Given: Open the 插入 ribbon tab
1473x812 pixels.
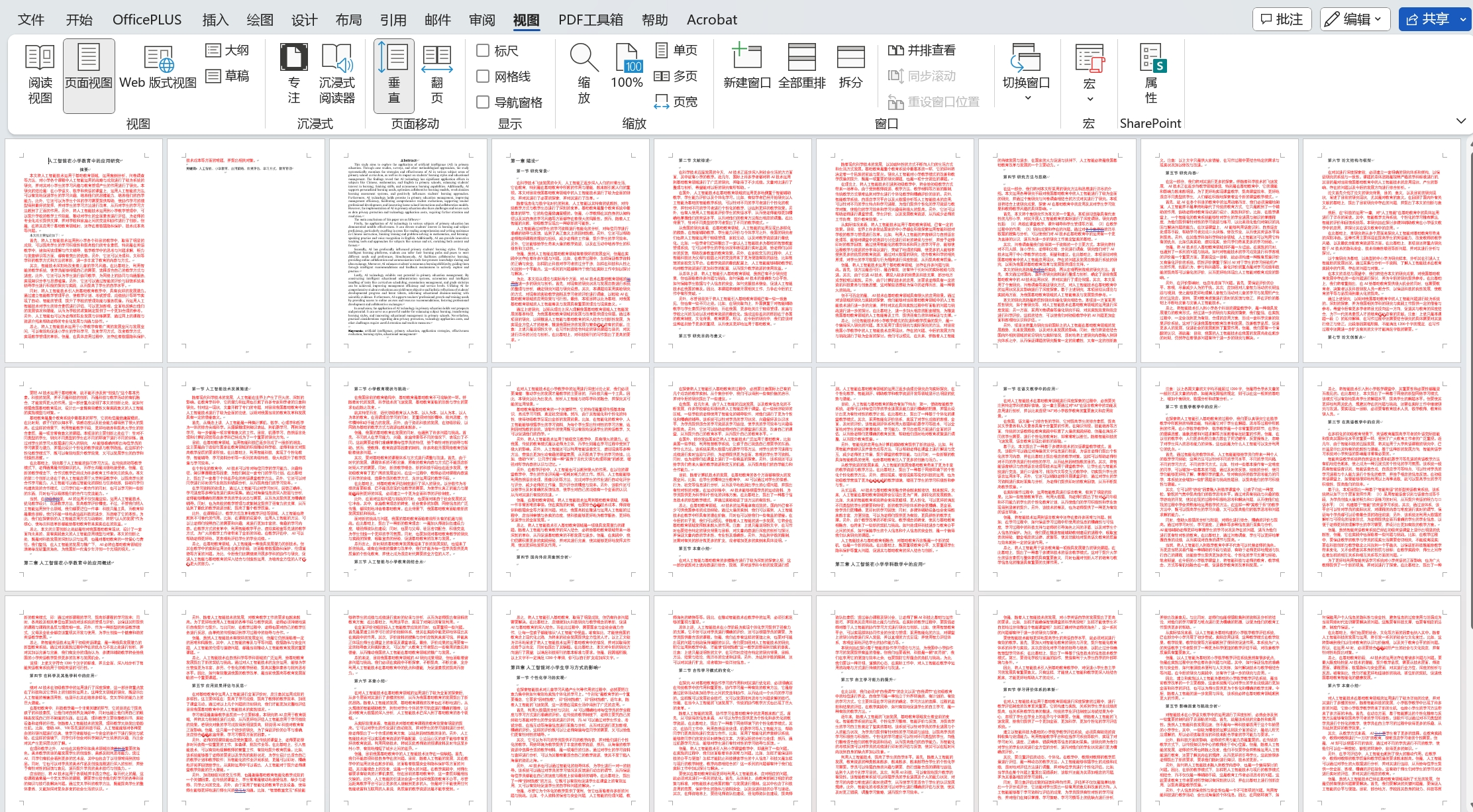Looking at the screenshot, I should point(215,20).
